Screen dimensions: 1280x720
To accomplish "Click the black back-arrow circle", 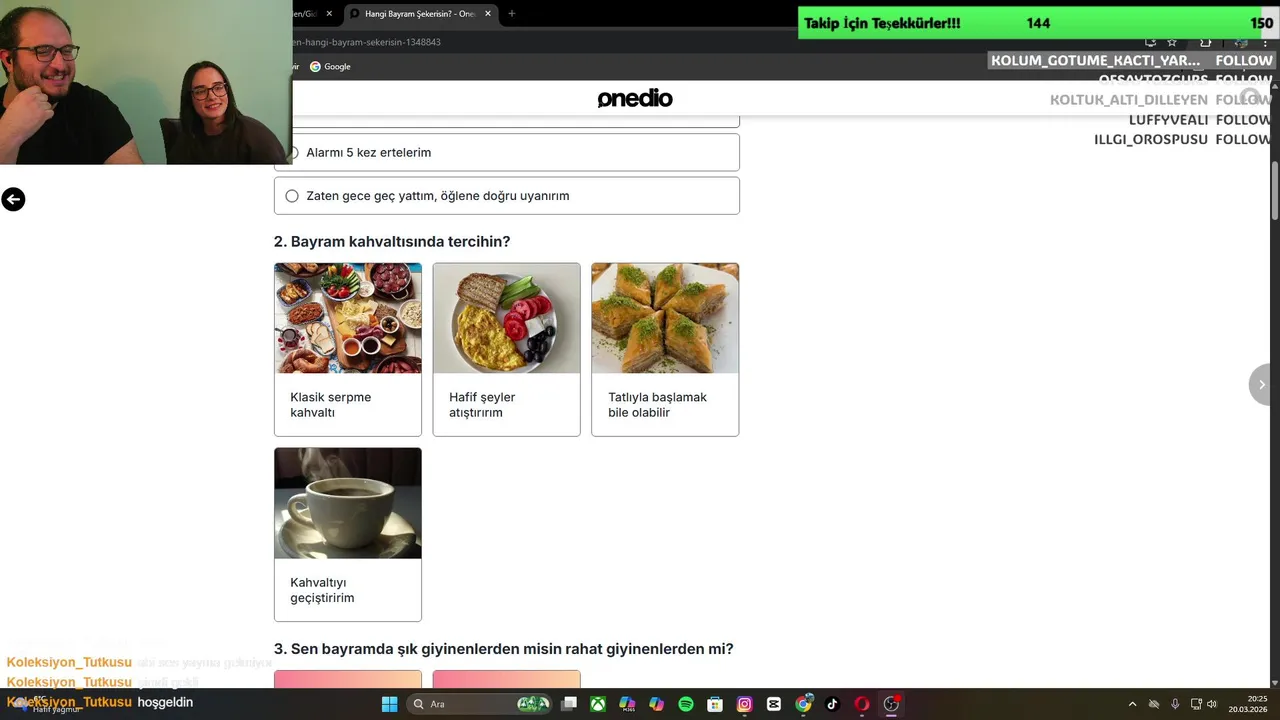I will point(13,199).
